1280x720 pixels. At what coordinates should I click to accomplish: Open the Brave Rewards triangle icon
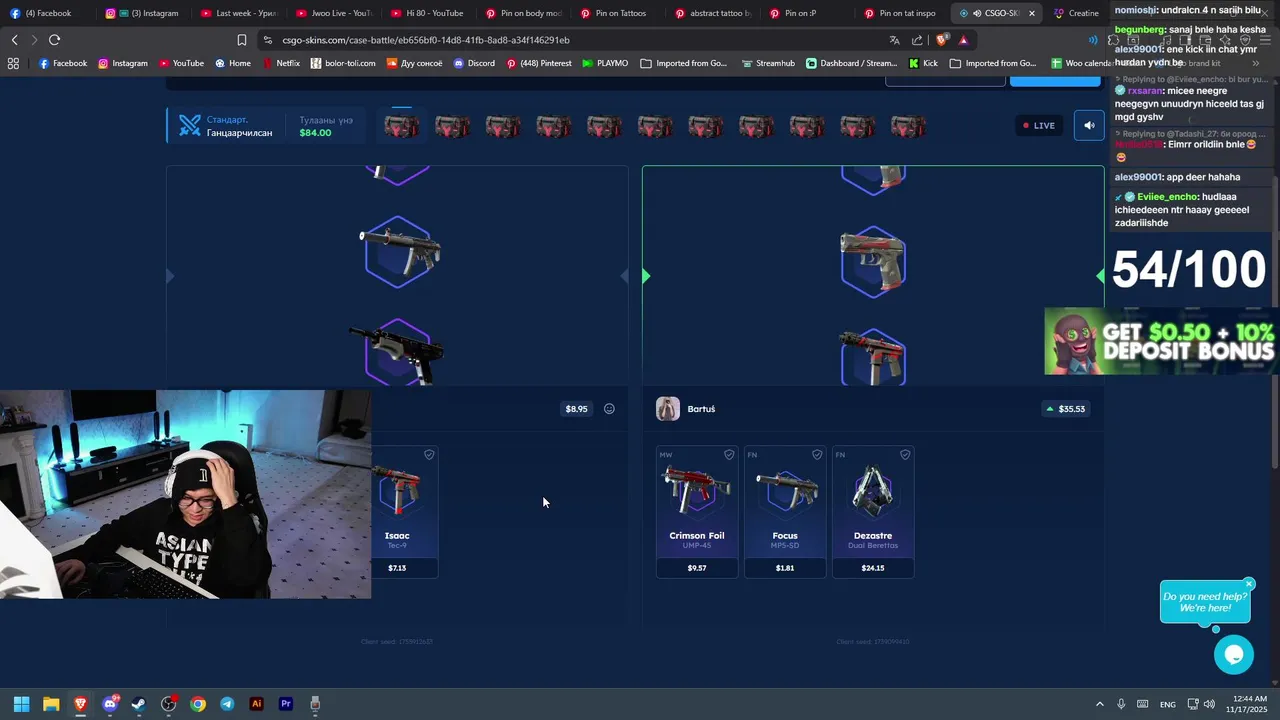coord(963,40)
